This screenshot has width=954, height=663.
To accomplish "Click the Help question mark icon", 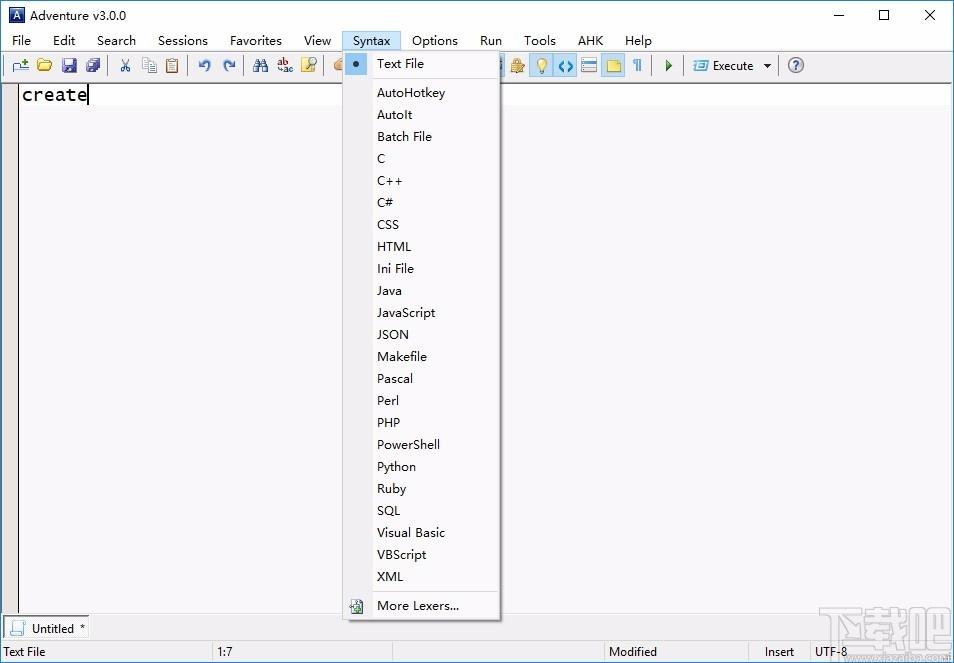I will (x=795, y=65).
